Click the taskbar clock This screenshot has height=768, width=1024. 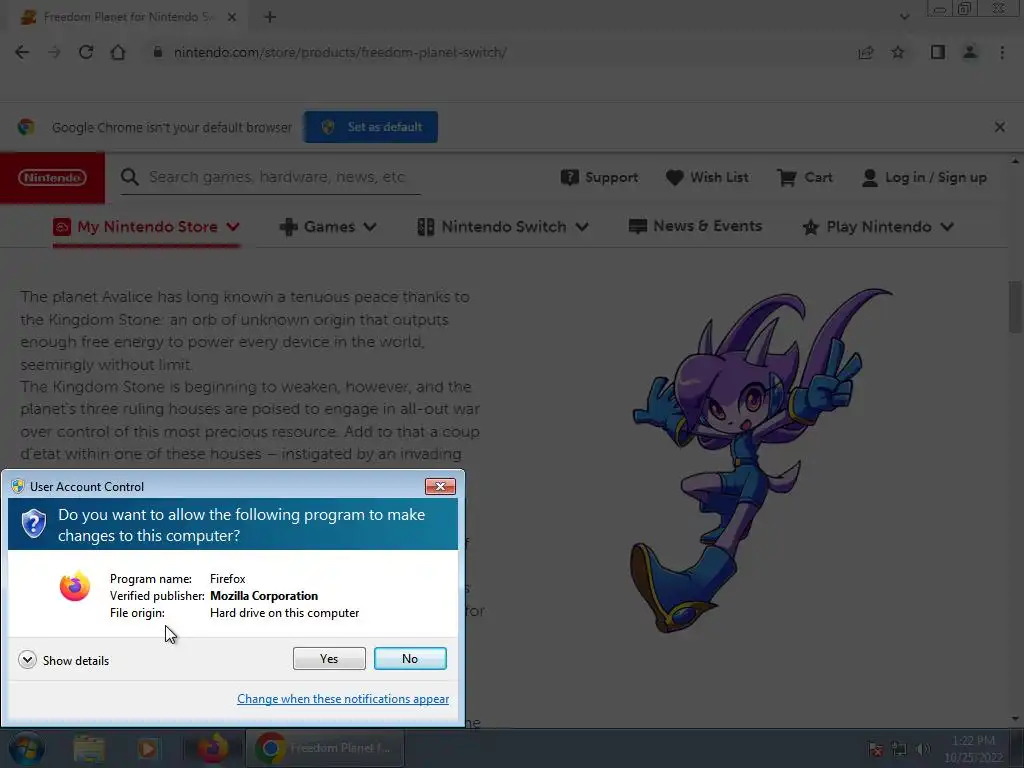973,749
